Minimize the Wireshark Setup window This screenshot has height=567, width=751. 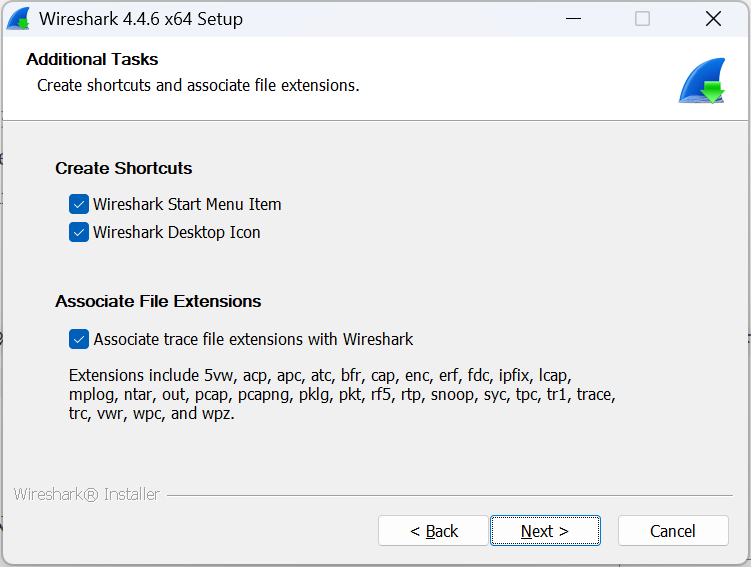coord(573,19)
